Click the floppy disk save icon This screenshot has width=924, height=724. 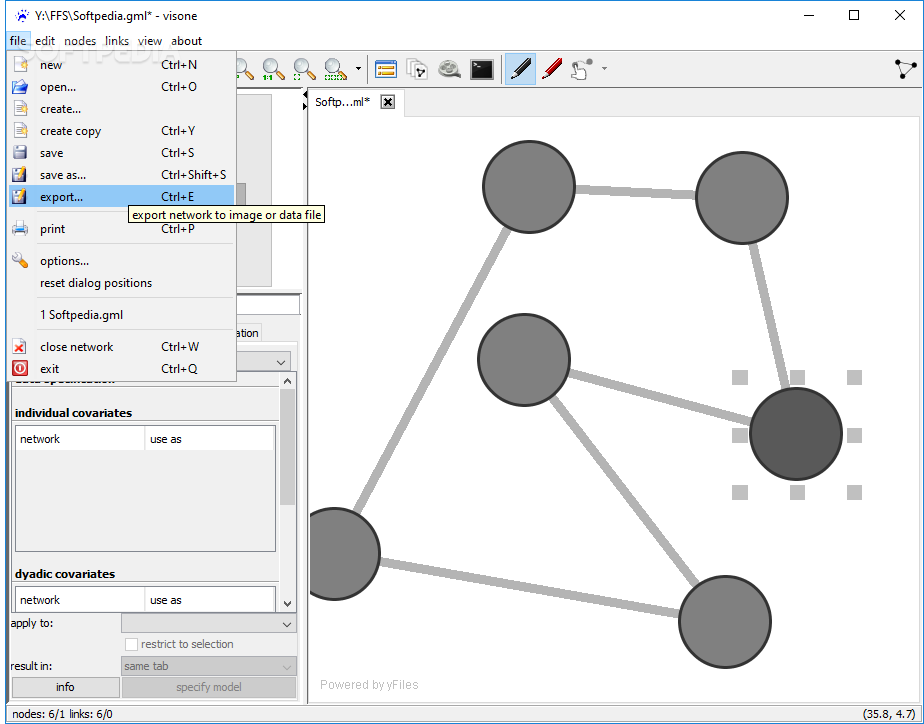point(20,153)
